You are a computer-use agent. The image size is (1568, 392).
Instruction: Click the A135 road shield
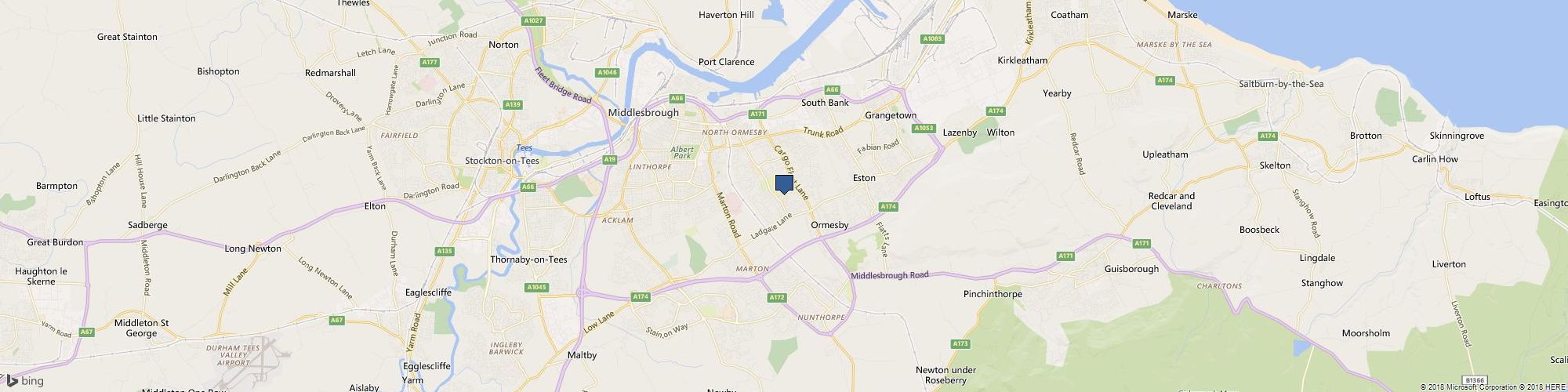[445, 252]
